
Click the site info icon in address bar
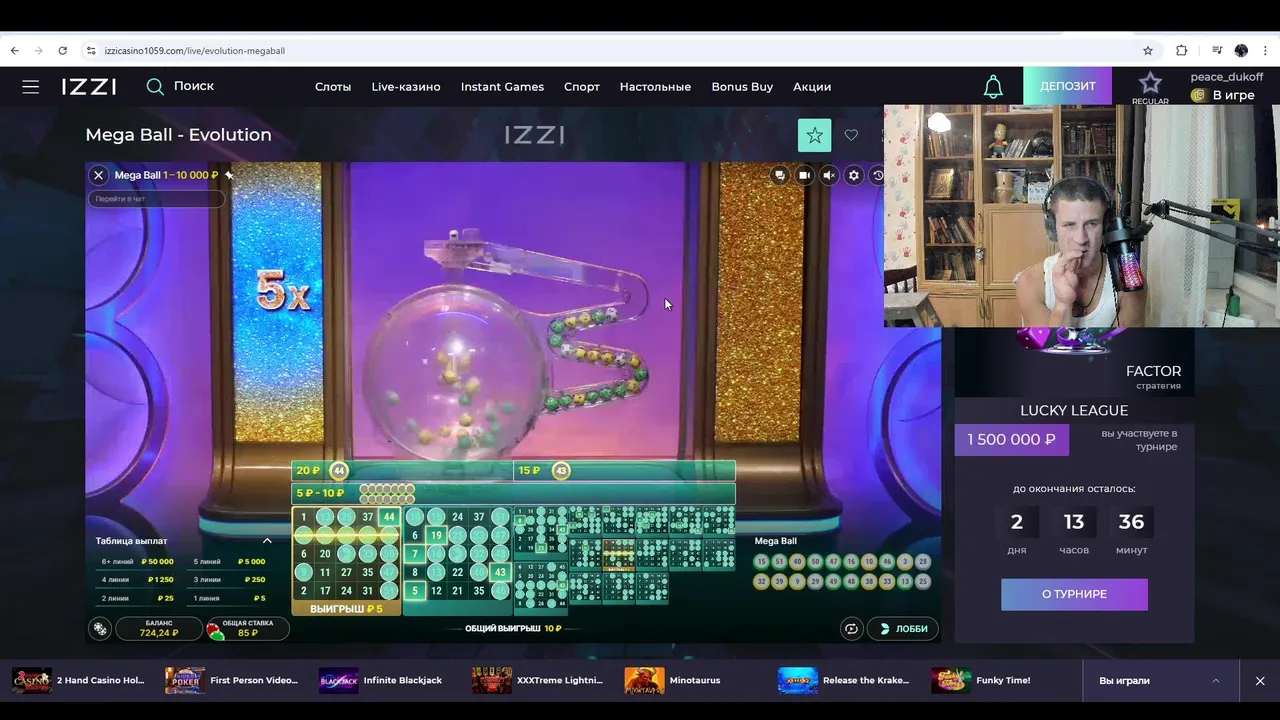(x=91, y=50)
